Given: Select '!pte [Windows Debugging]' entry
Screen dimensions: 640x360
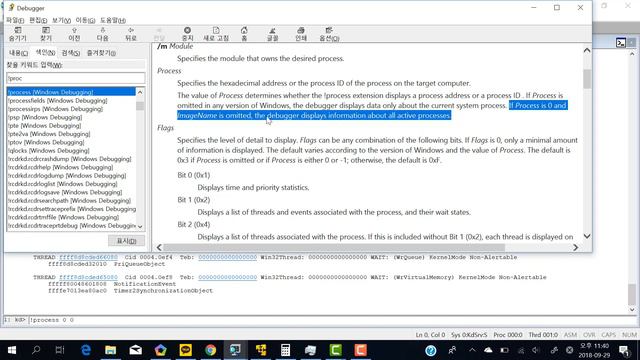Looking at the screenshot, I should click(44, 126).
